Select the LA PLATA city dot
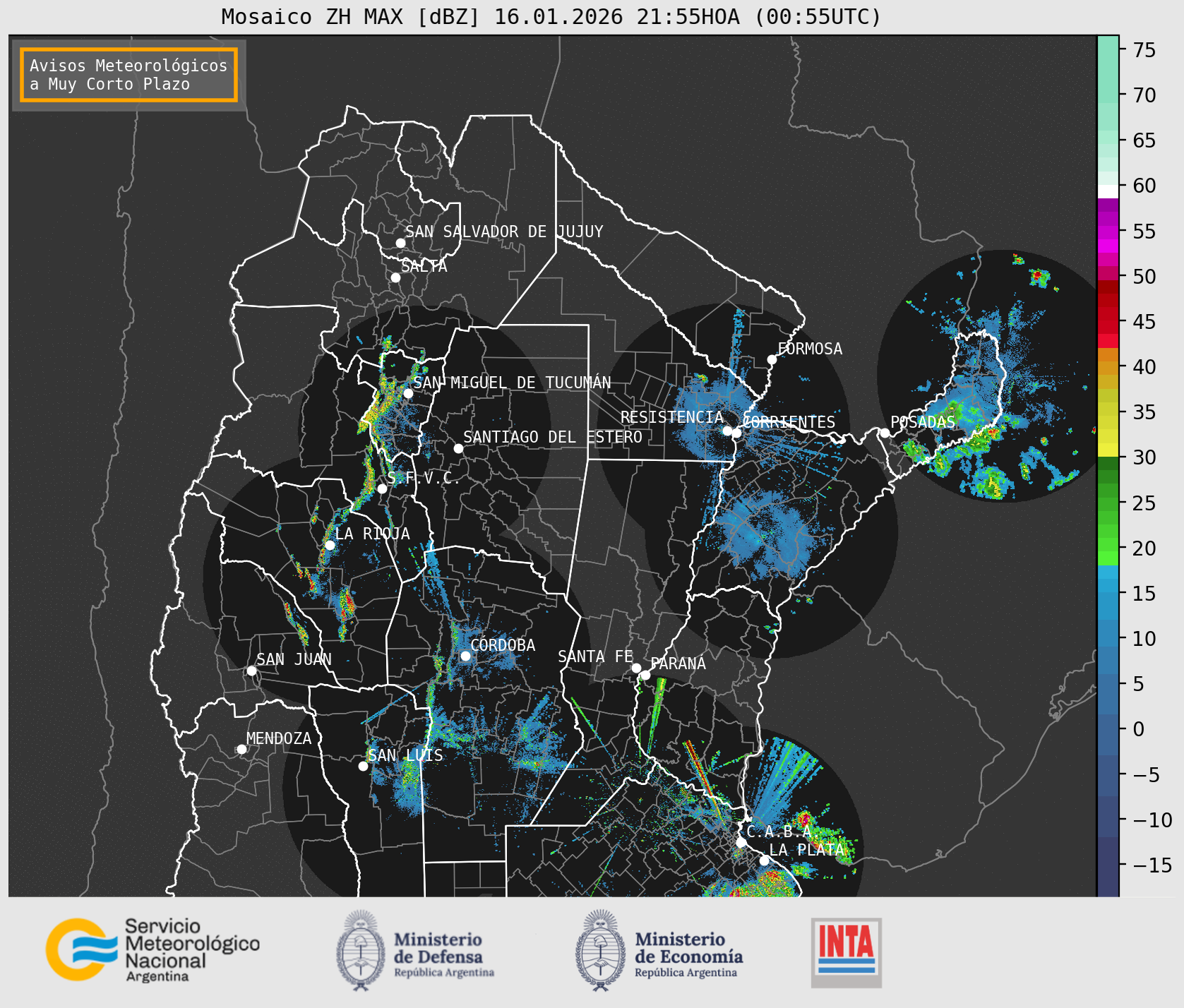Screen dimensions: 1184x1008 click(764, 860)
